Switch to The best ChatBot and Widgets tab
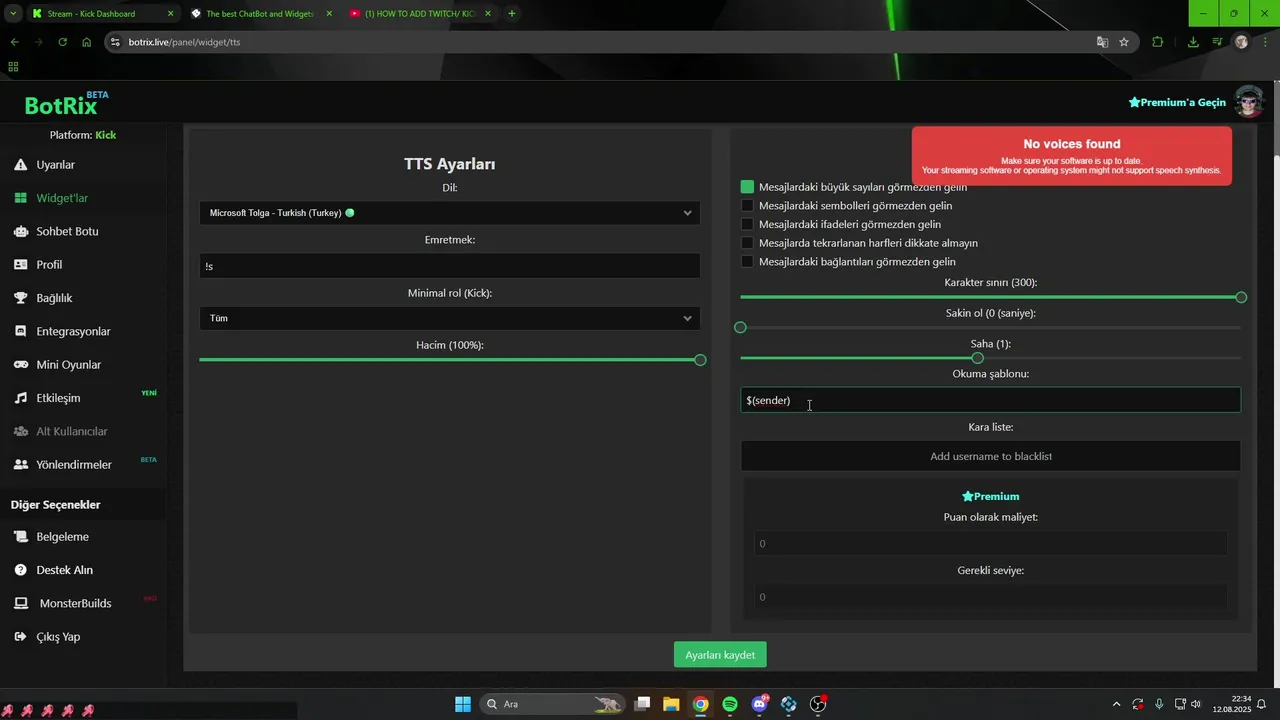 tap(260, 14)
